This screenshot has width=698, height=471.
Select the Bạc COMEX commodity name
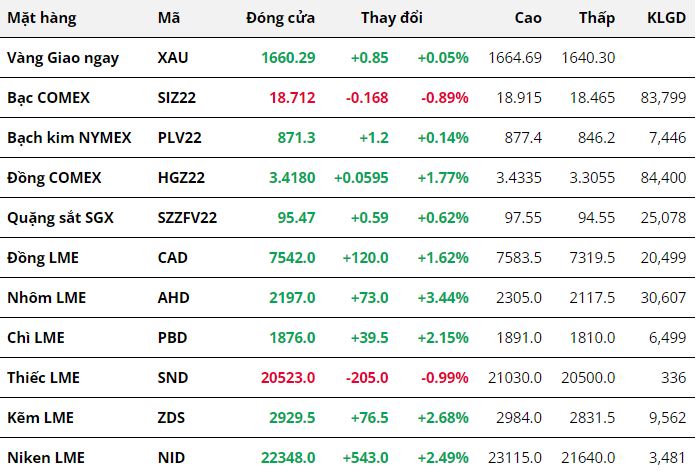tap(49, 97)
